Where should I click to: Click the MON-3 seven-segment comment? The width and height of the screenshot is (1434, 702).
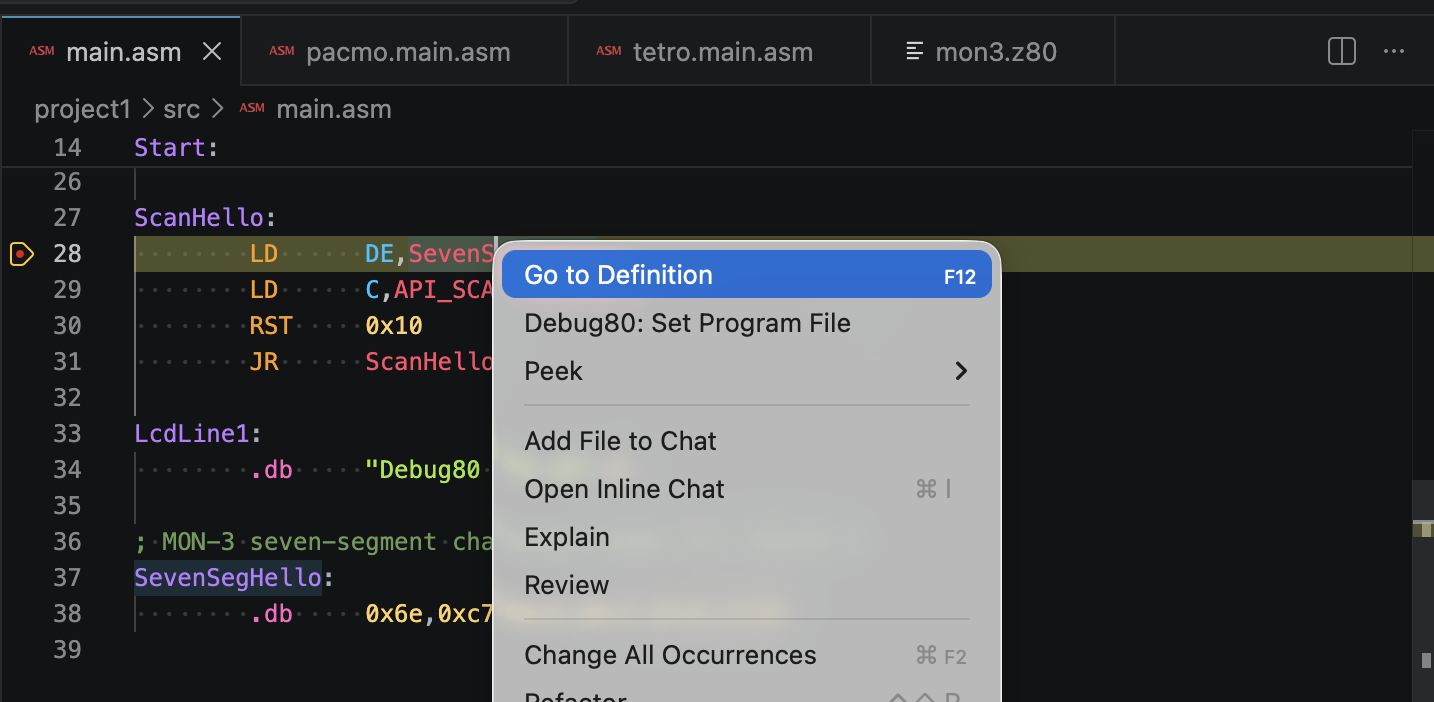[314, 542]
